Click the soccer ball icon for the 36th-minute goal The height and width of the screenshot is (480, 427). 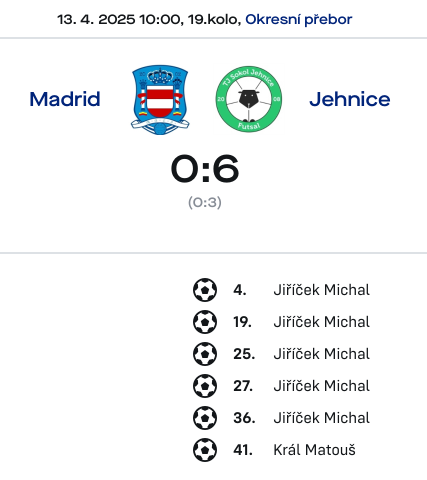point(205,418)
